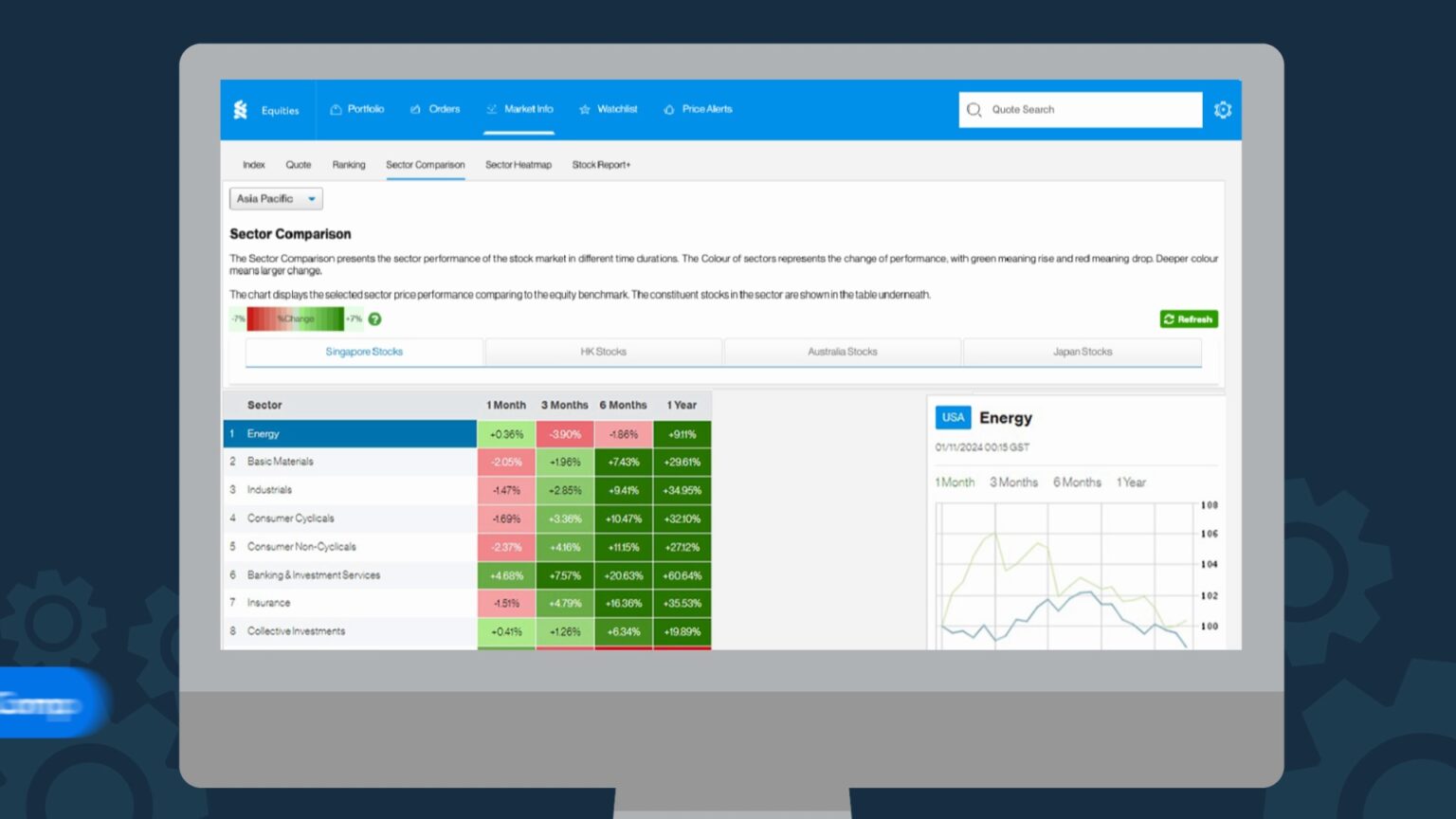Switch to Australia Stocks view

coord(843,352)
